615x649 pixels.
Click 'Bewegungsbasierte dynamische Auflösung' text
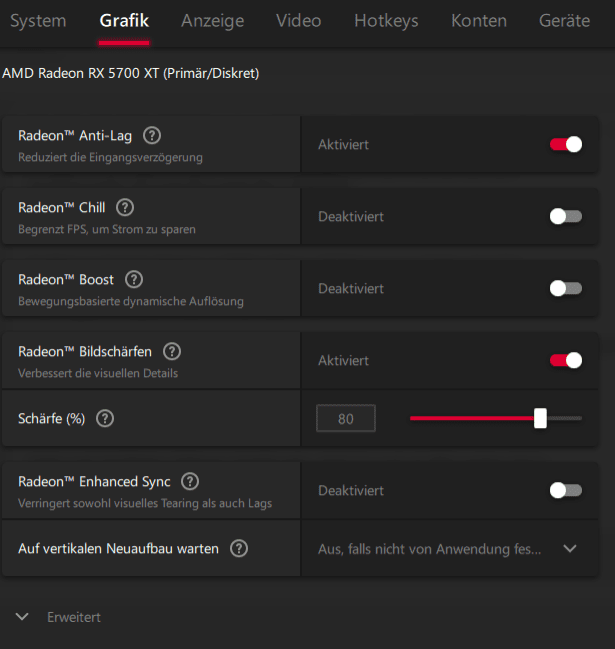tap(131, 301)
